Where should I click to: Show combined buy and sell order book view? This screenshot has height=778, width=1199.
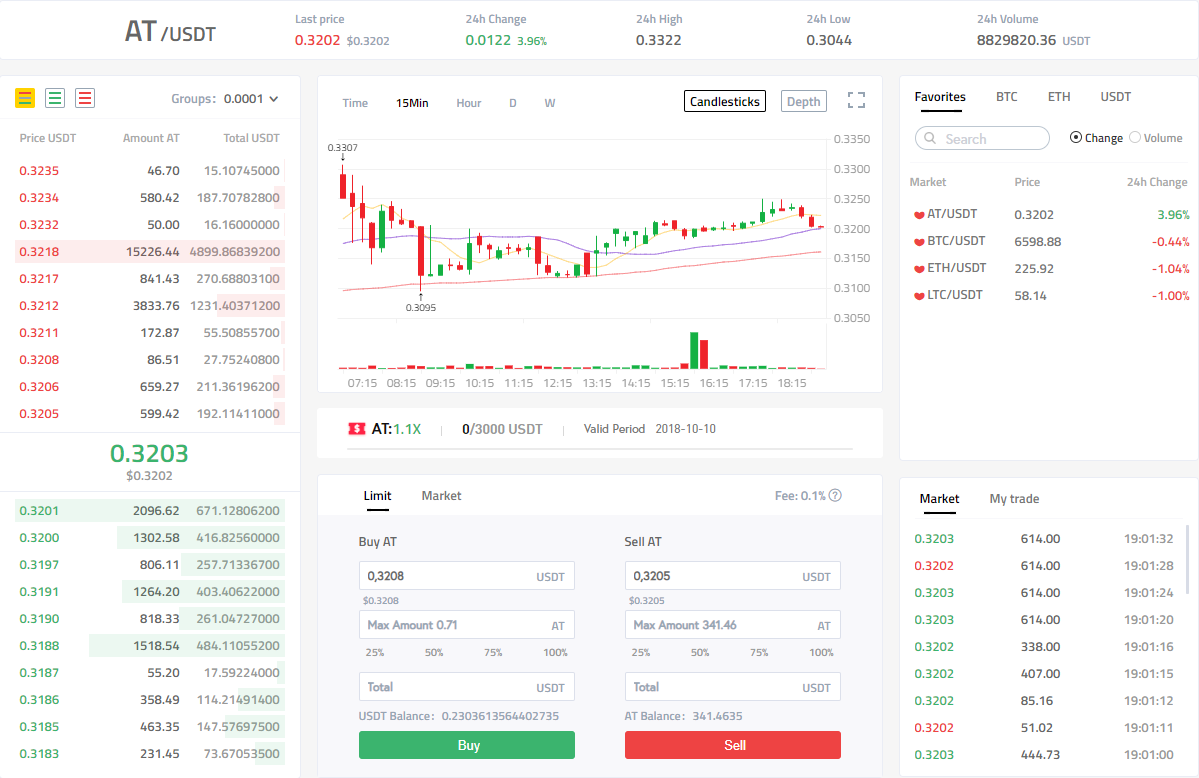pos(25,98)
